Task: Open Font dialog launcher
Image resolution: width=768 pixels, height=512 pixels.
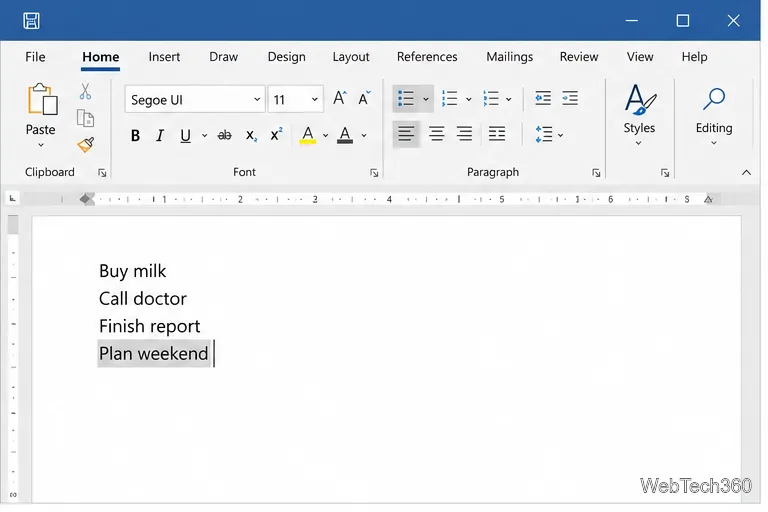Action: (x=374, y=172)
